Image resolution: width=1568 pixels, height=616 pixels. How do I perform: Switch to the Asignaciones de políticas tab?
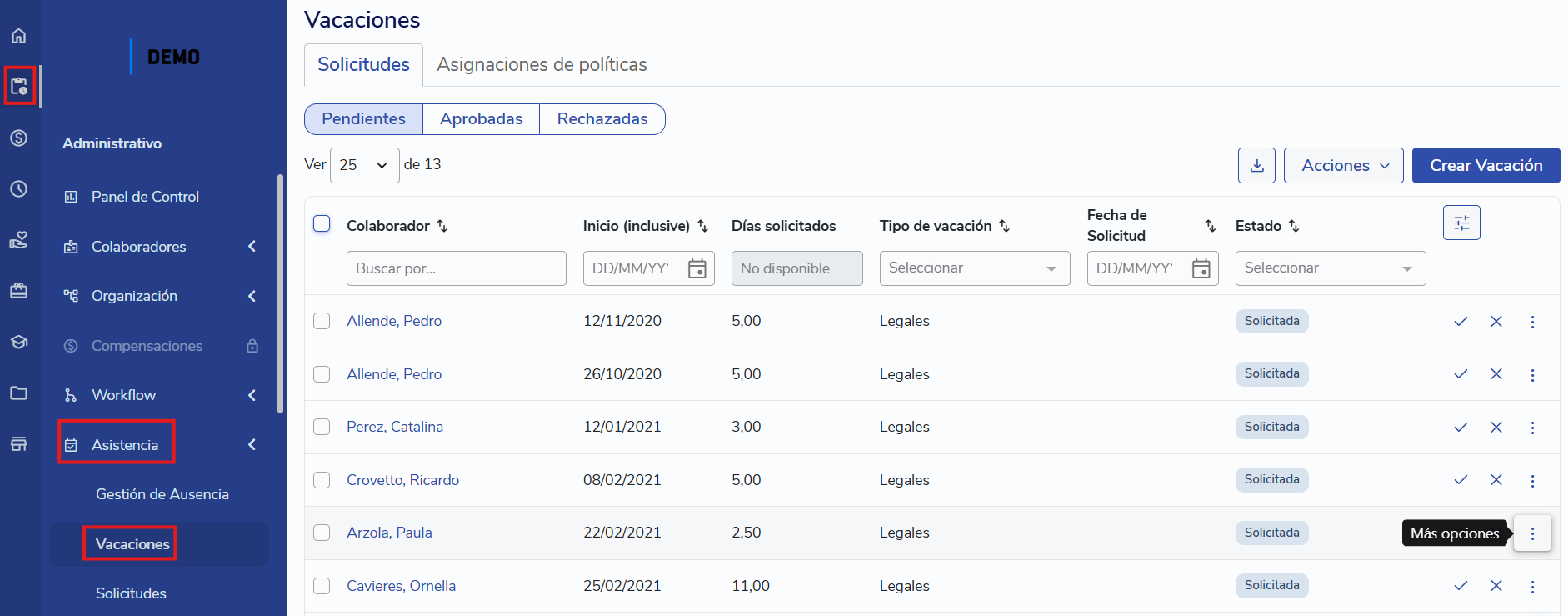click(542, 65)
